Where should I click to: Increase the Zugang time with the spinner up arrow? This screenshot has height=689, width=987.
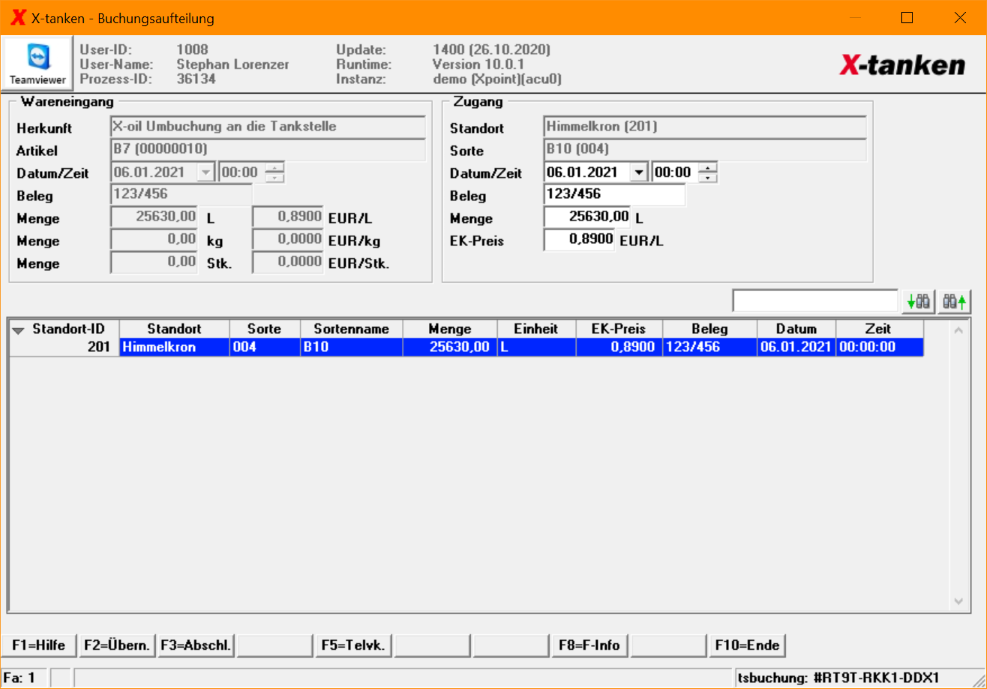pyautogui.click(x=708, y=167)
